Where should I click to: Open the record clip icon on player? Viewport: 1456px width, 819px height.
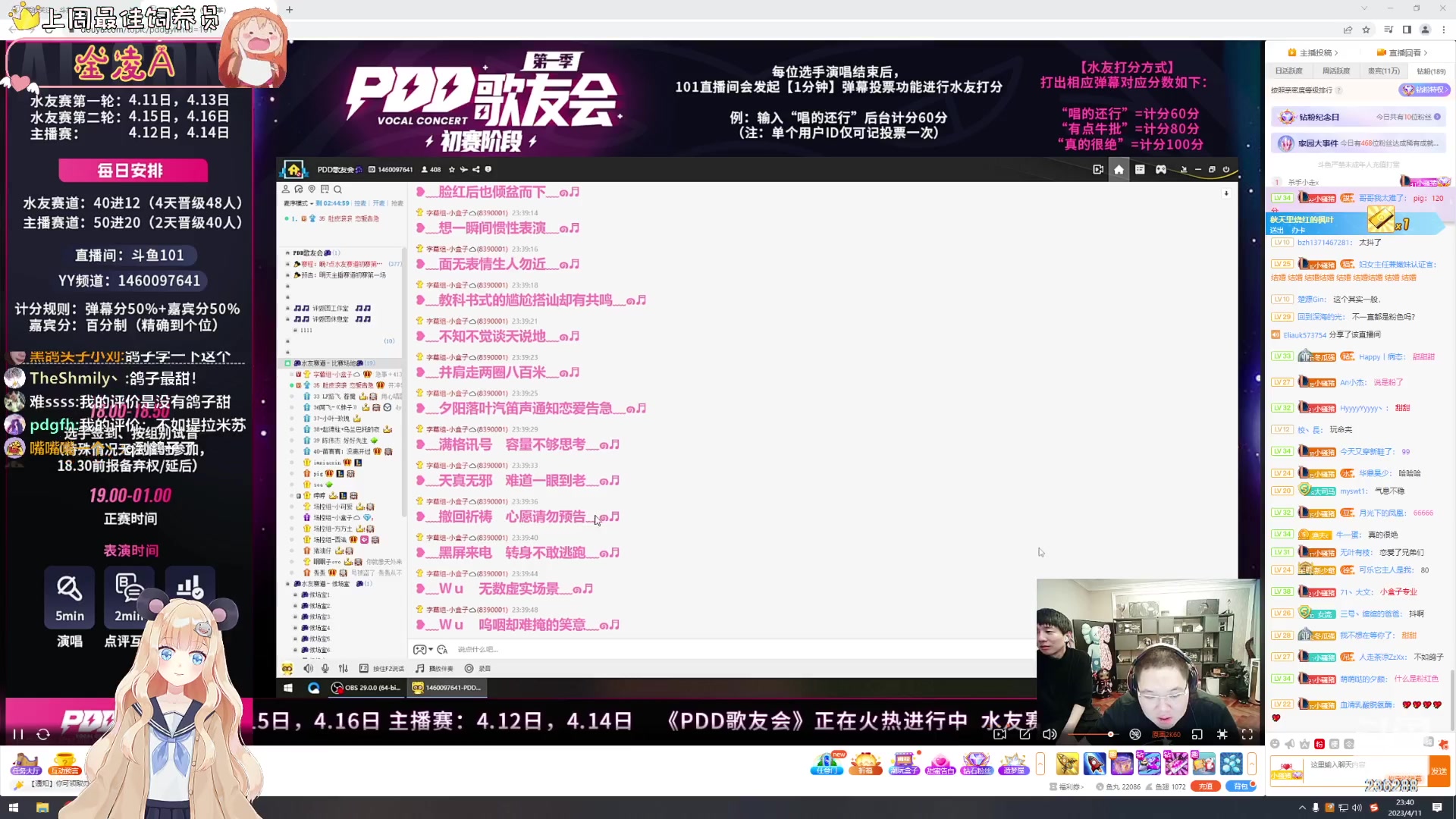coord(1000,734)
